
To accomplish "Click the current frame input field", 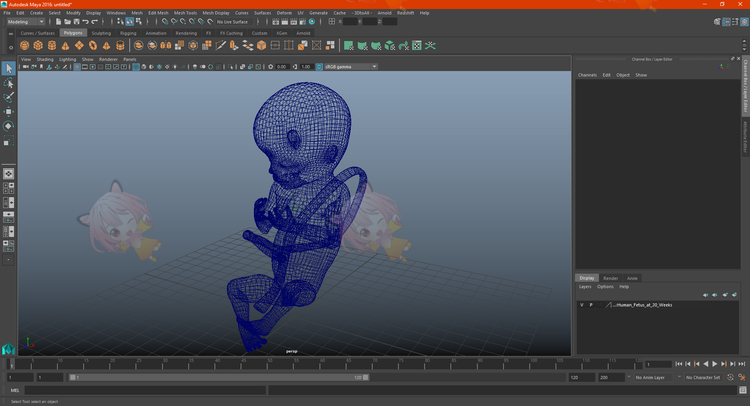I will tap(658, 364).
